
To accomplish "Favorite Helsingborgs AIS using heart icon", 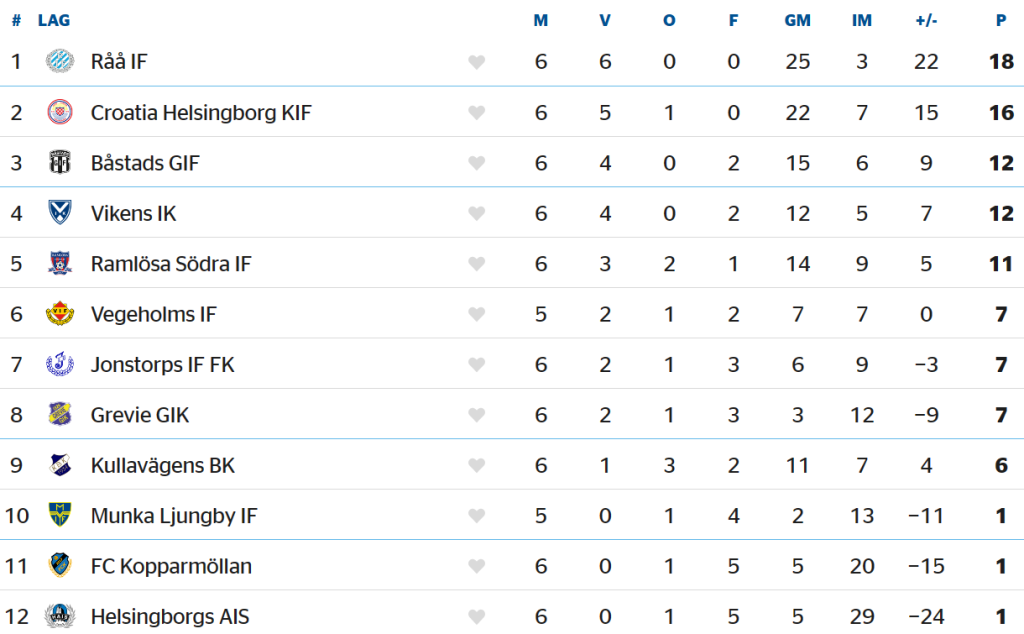I will (476, 617).
